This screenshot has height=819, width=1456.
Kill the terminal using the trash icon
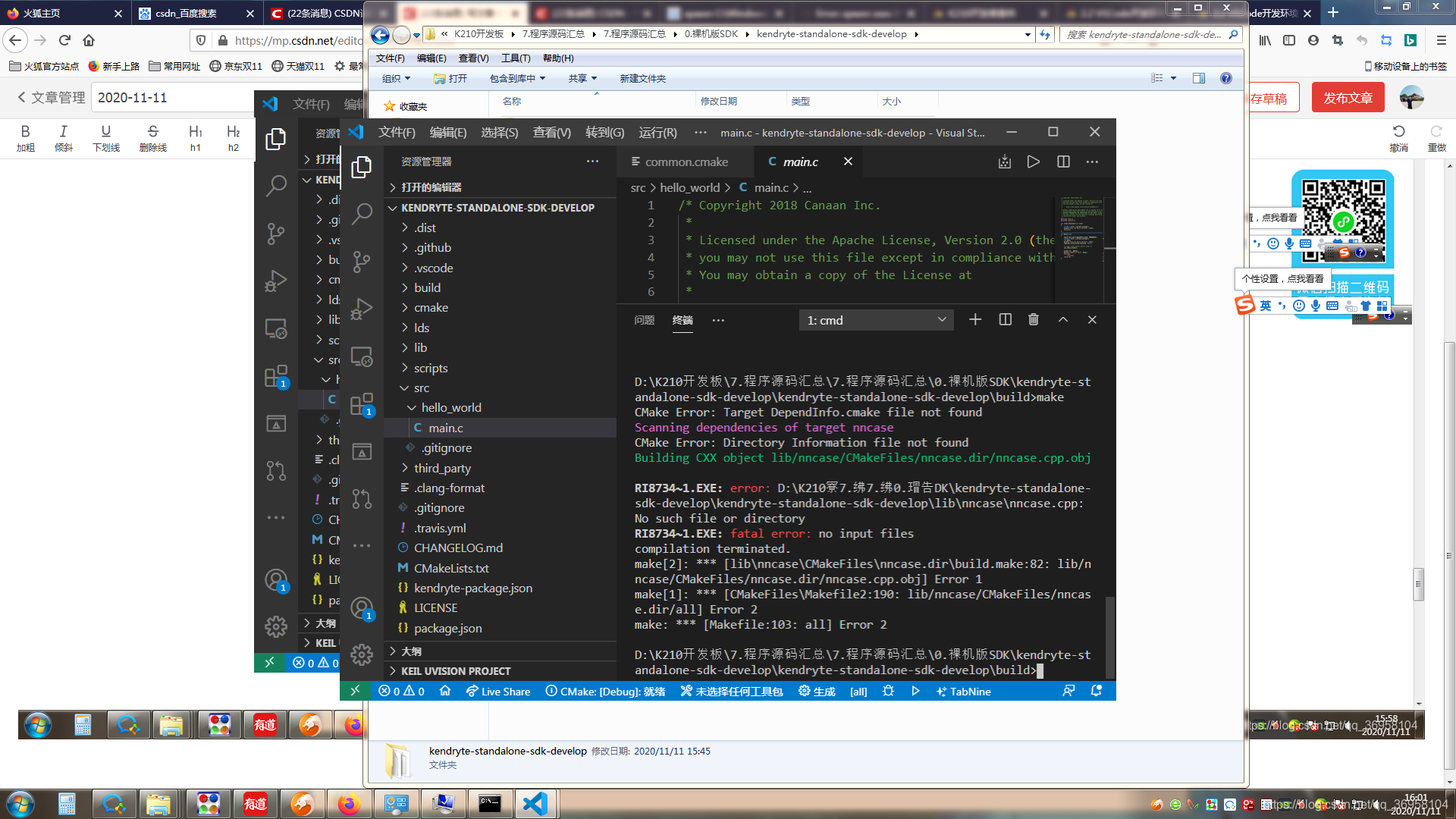(1033, 319)
